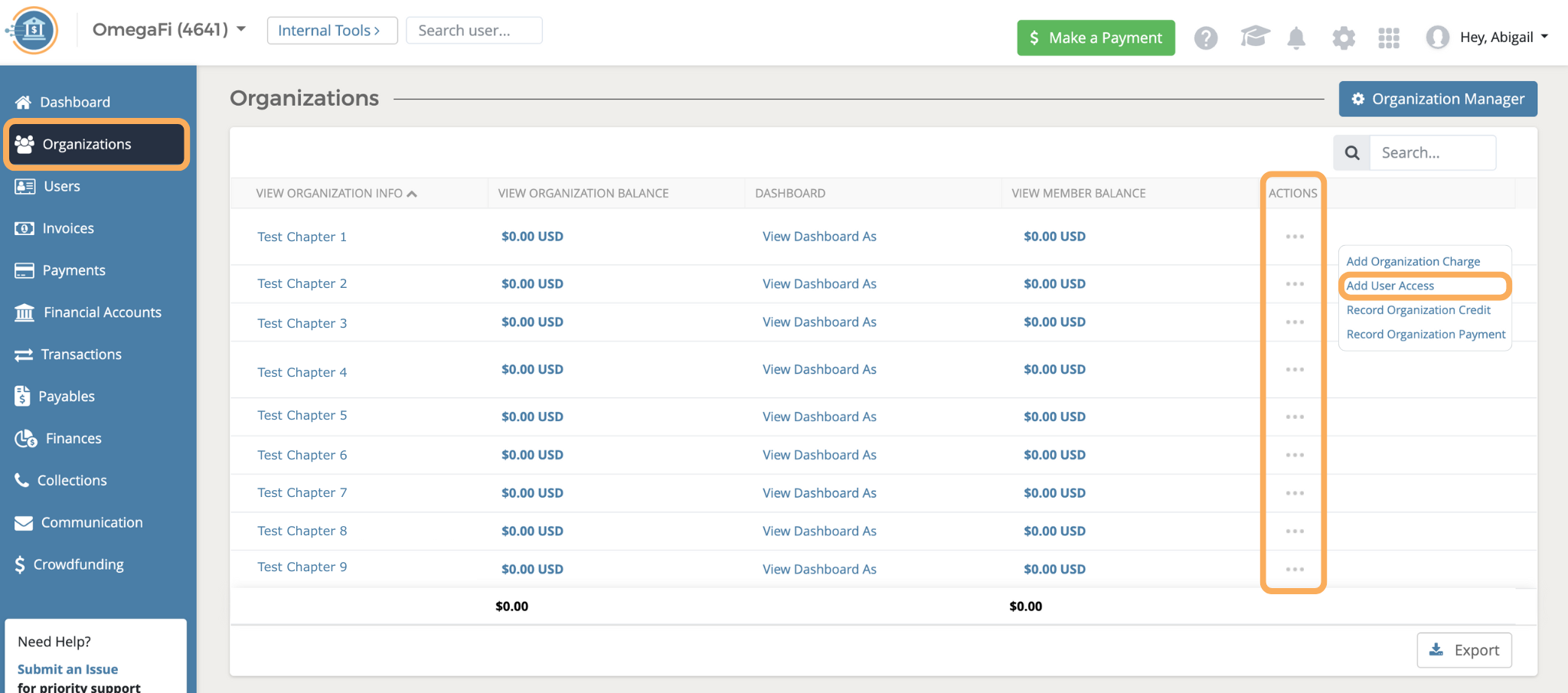This screenshot has height=693, width=1568.
Task: Expand the OmegaFi (4641) organization dropdown
Action: click(168, 30)
